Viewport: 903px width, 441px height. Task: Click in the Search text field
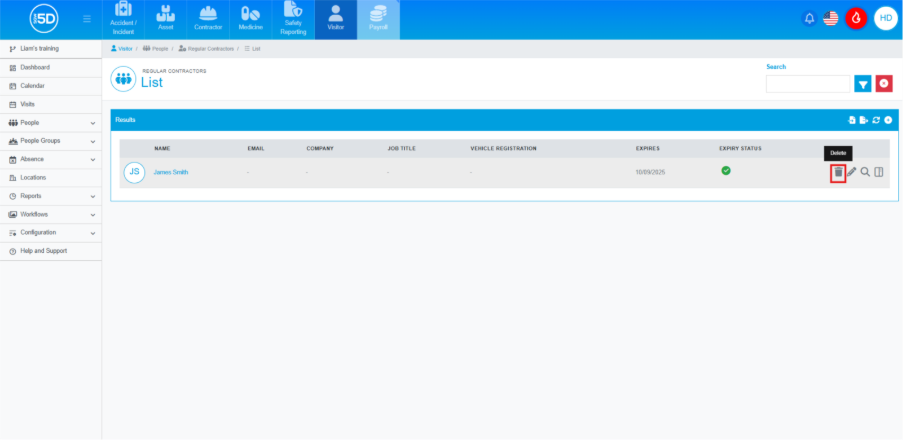pyautogui.click(x=807, y=85)
